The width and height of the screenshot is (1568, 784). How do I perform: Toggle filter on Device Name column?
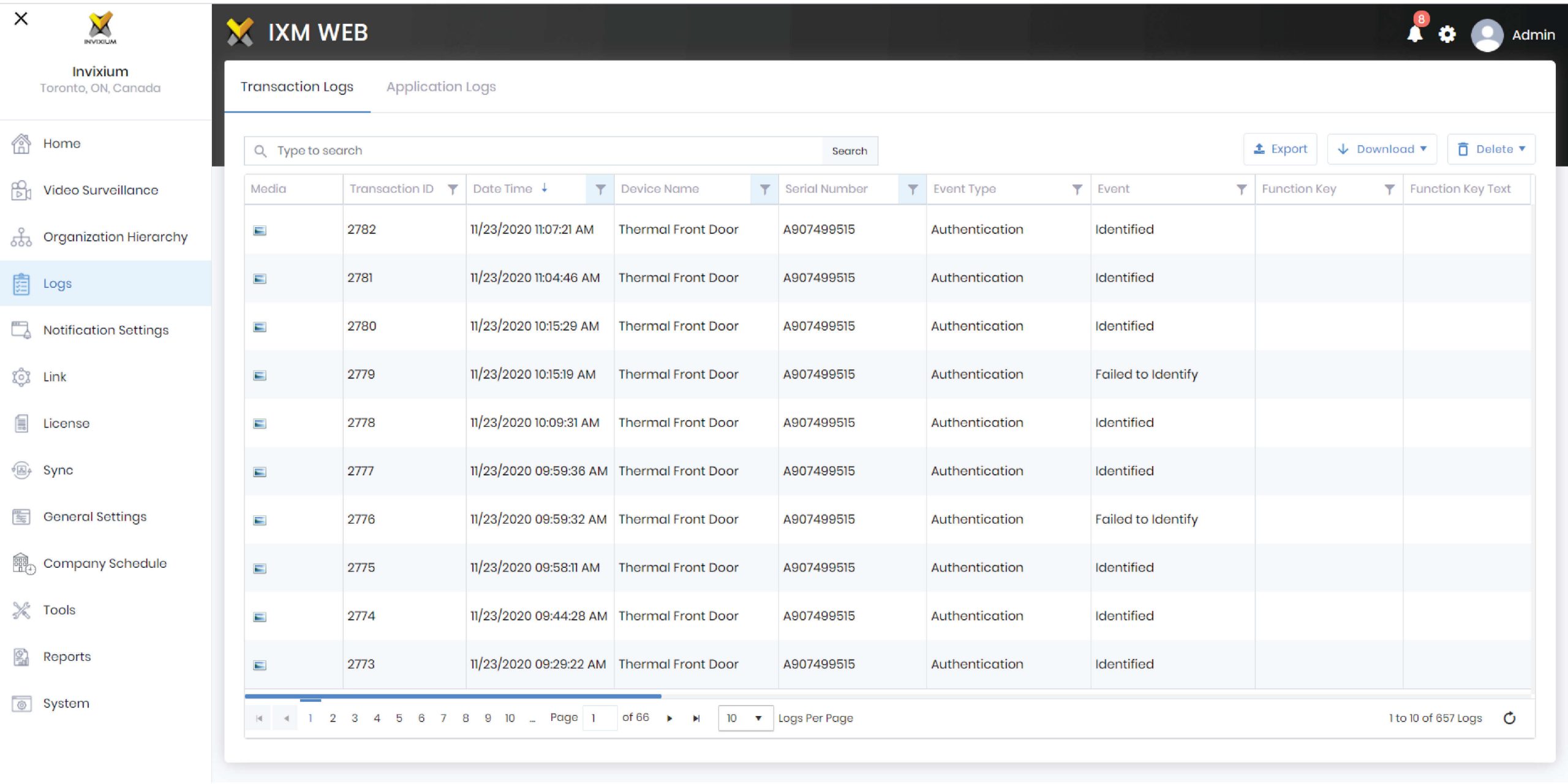click(764, 189)
